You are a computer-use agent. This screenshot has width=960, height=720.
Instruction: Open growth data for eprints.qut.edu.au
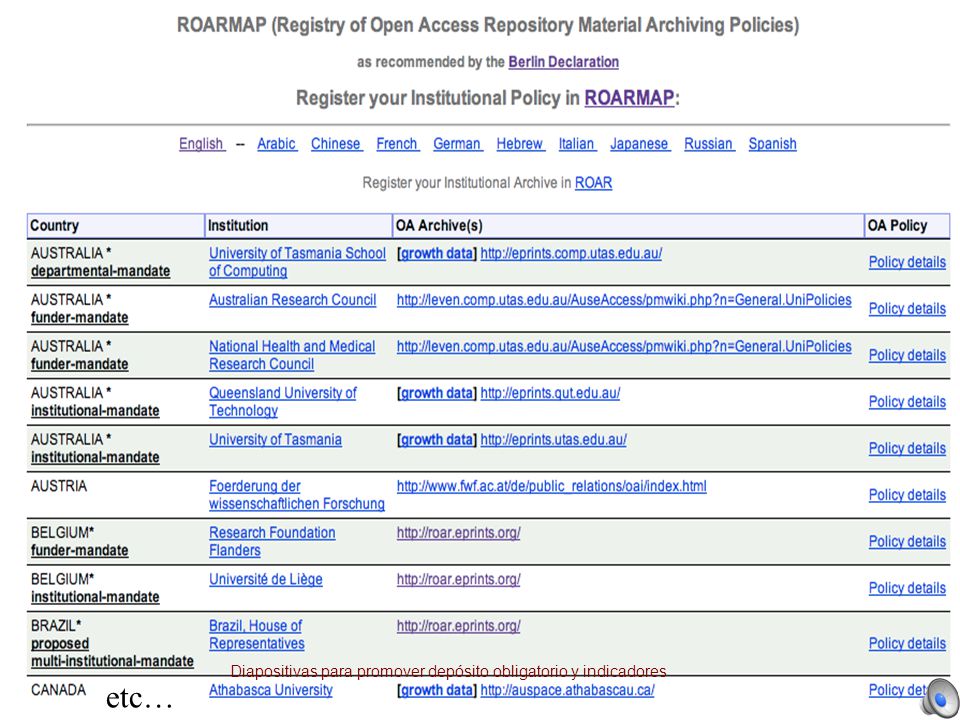(437, 393)
